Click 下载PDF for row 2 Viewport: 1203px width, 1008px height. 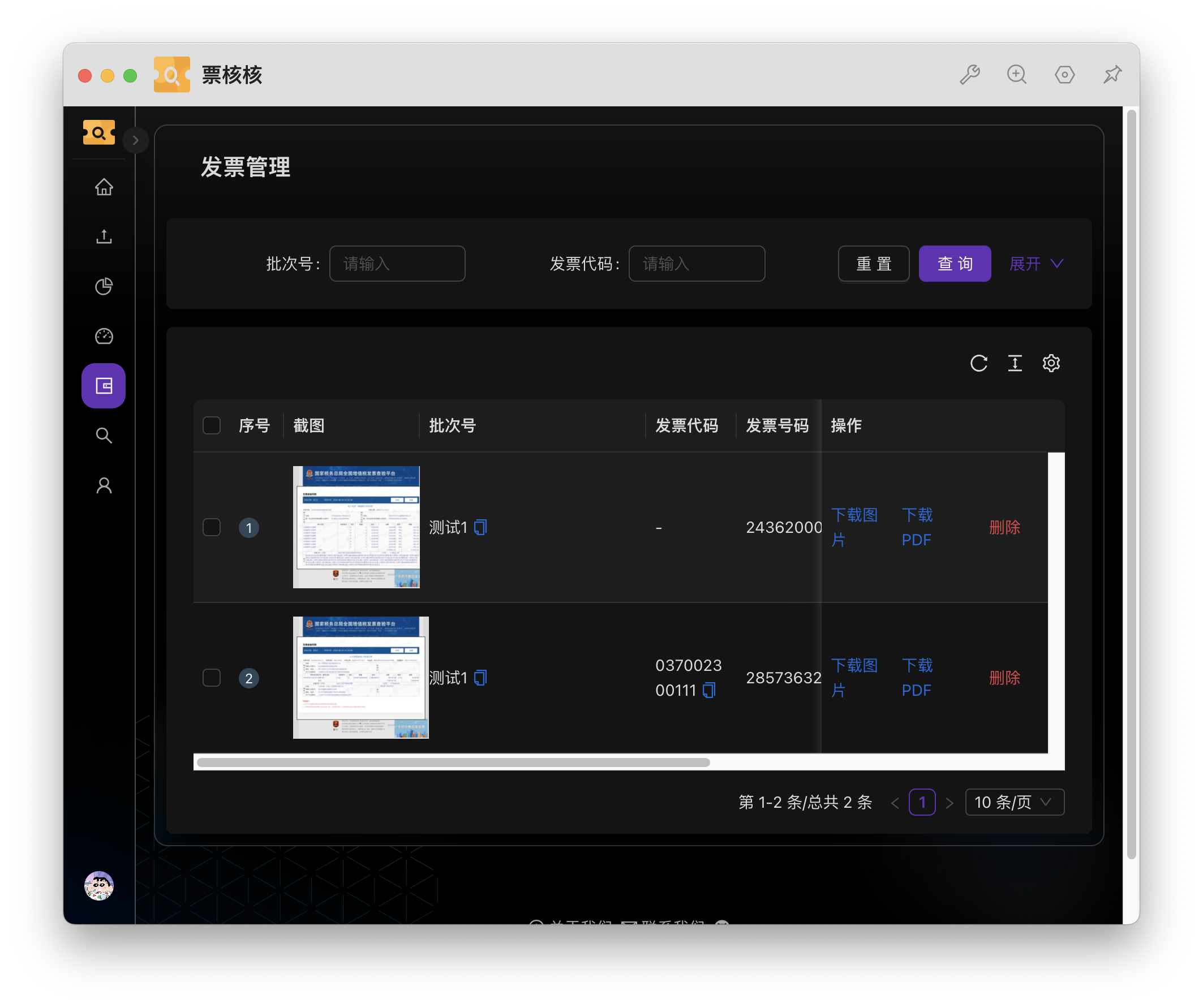point(917,678)
